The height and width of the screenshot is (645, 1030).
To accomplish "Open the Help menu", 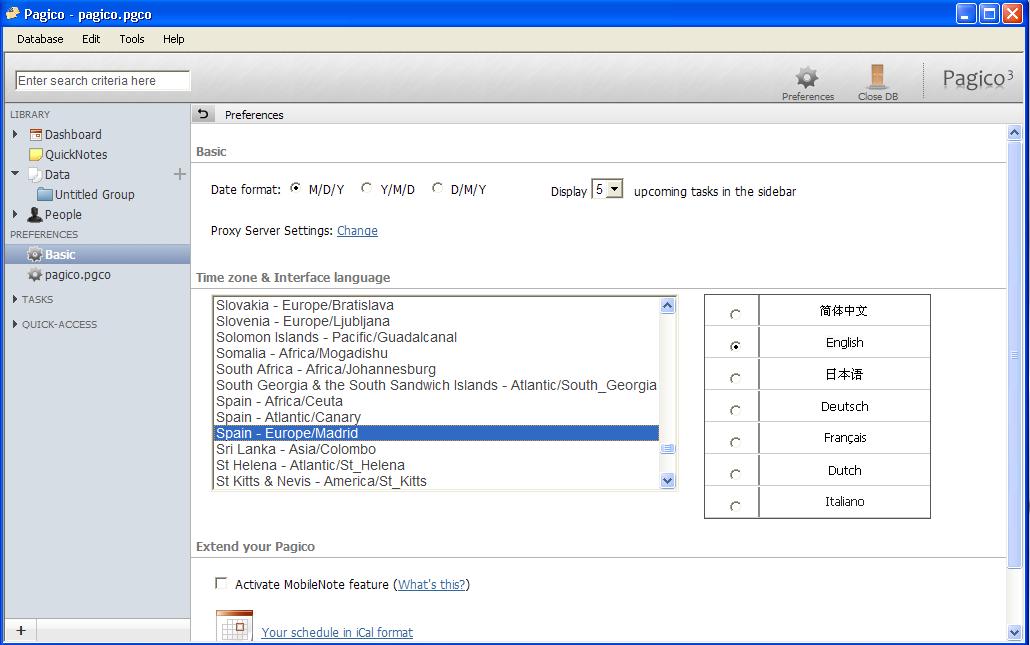I will click(x=173, y=39).
